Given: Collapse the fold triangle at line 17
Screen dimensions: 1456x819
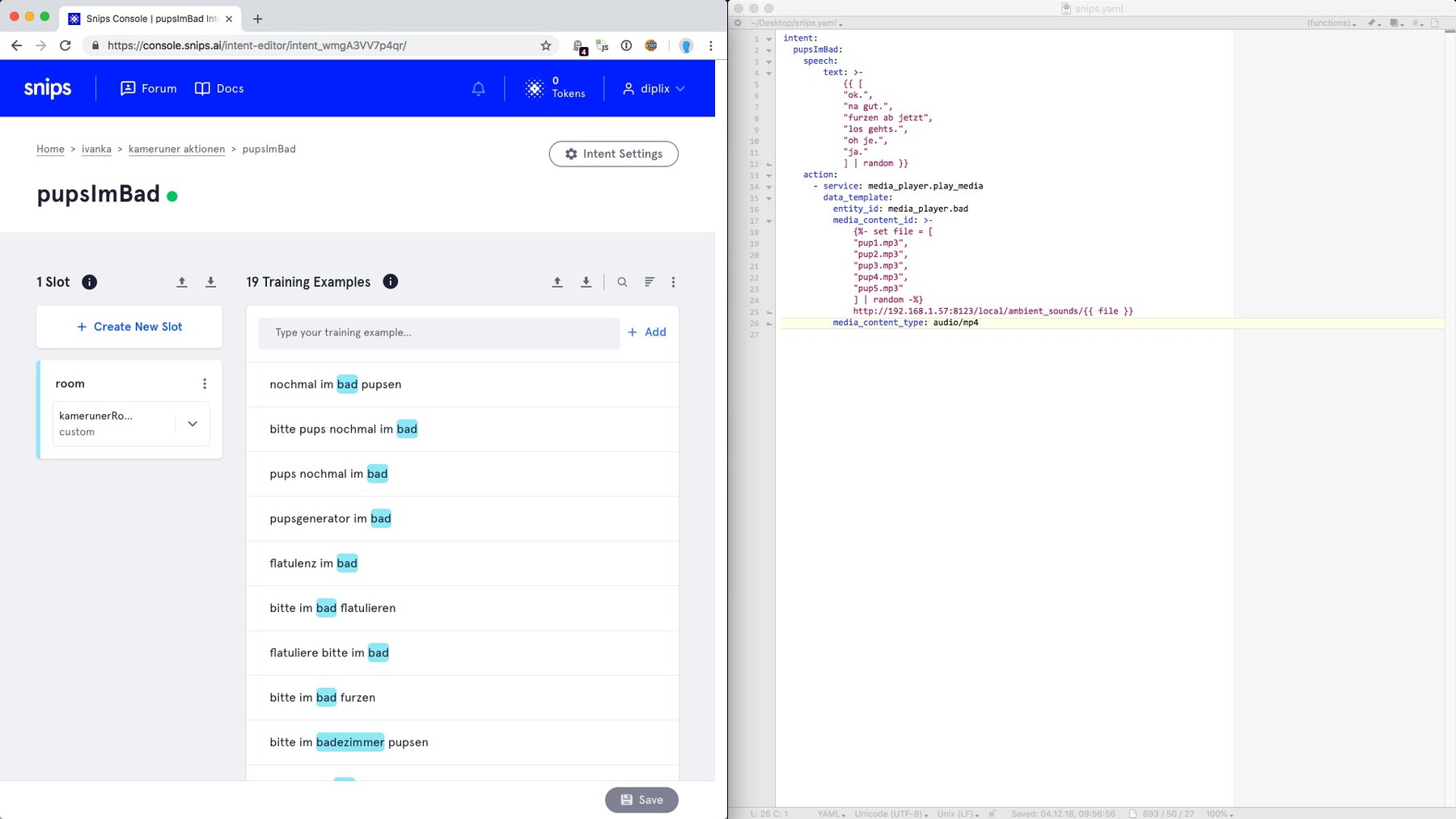Looking at the screenshot, I should click(768, 221).
